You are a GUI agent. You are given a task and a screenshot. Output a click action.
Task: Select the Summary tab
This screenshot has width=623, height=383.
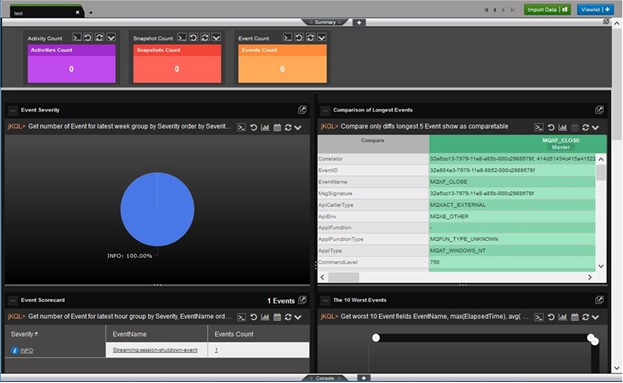[325, 22]
